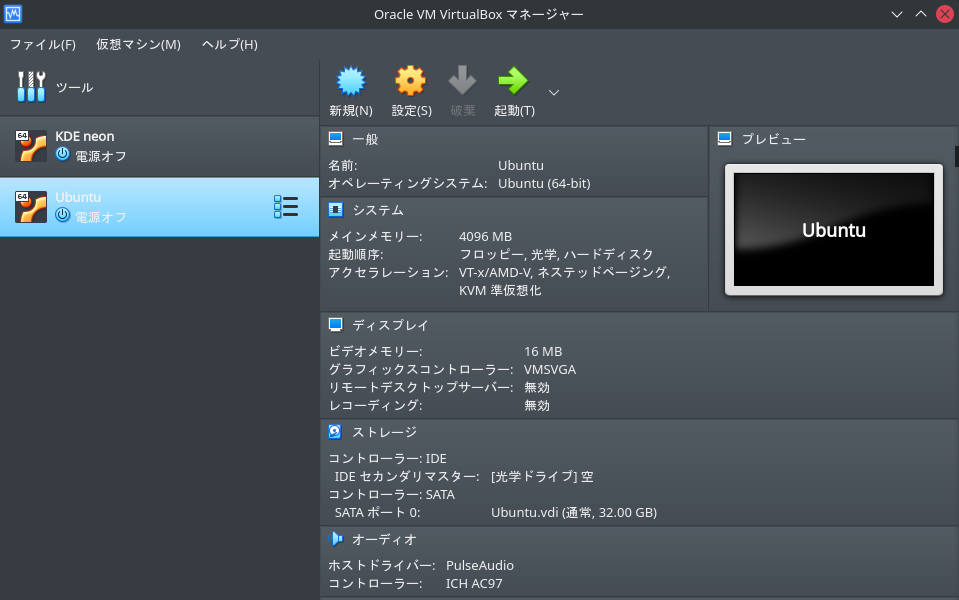Click the VirtualBox app icon in title bar
Screen dimensions: 959x600
pyautogui.click(x=13, y=13)
